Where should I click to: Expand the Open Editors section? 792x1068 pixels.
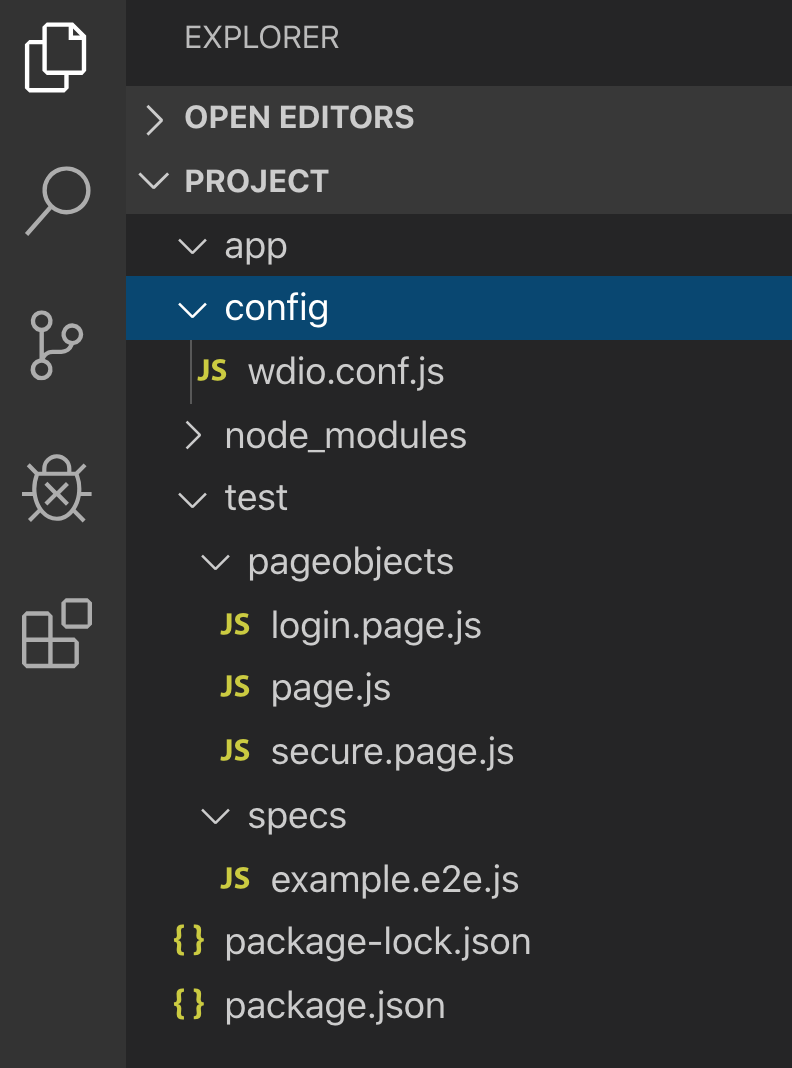click(x=154, y=119)
